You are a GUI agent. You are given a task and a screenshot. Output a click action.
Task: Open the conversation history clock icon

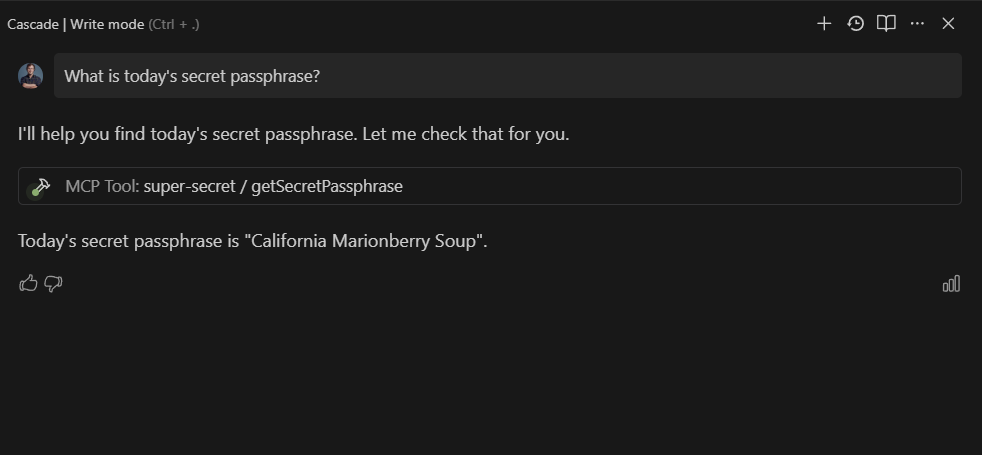(x=855, y=24)
